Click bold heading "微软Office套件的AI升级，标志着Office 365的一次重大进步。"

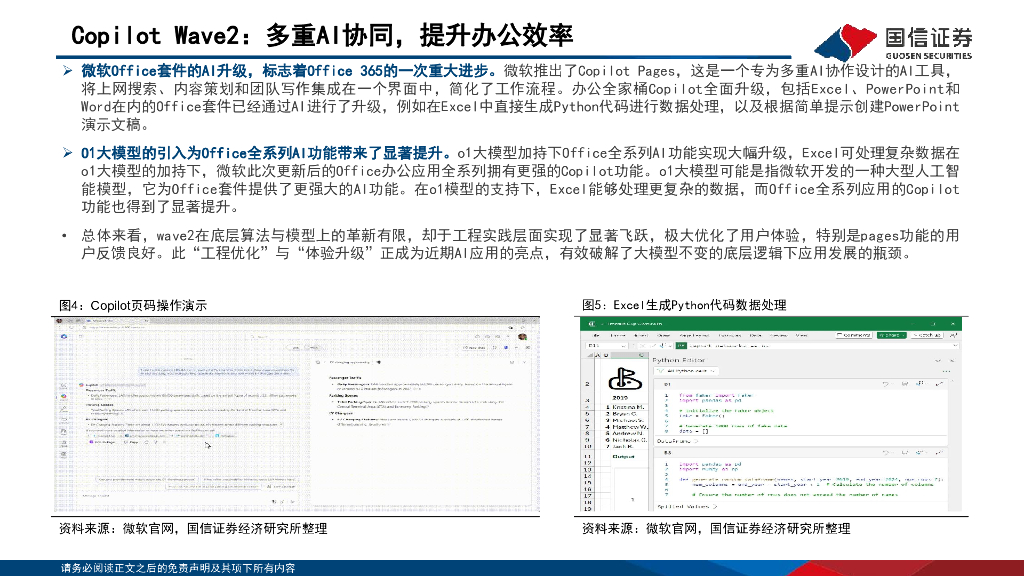289,71
